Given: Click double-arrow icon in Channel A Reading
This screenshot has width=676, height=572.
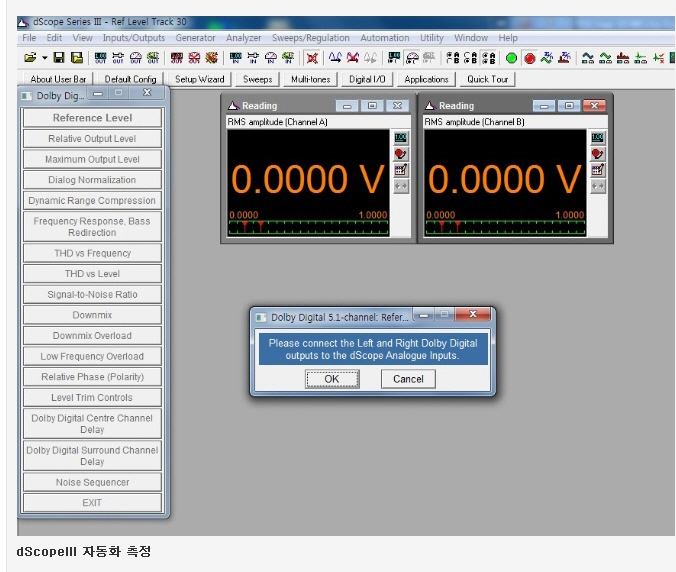Looking at the screenshot, I should pos(401,186).
